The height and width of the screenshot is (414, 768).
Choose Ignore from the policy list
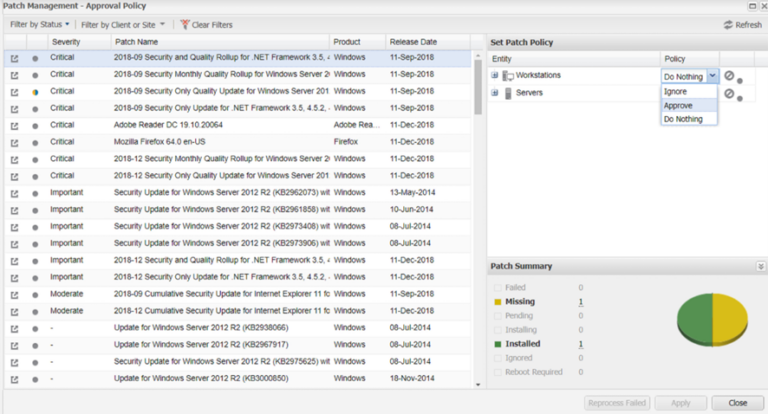pyautogui.click(x=675, y=91)
